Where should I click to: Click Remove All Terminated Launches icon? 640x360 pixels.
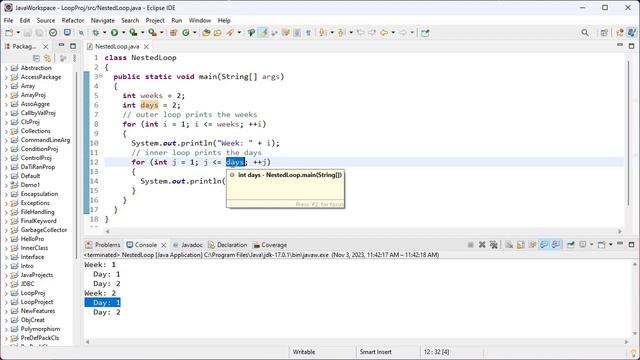tap(493, 244)
